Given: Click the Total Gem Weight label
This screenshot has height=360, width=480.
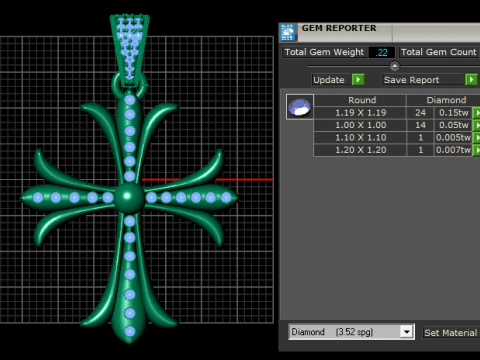Looking at the screenshot, I should tap(324, 52).
